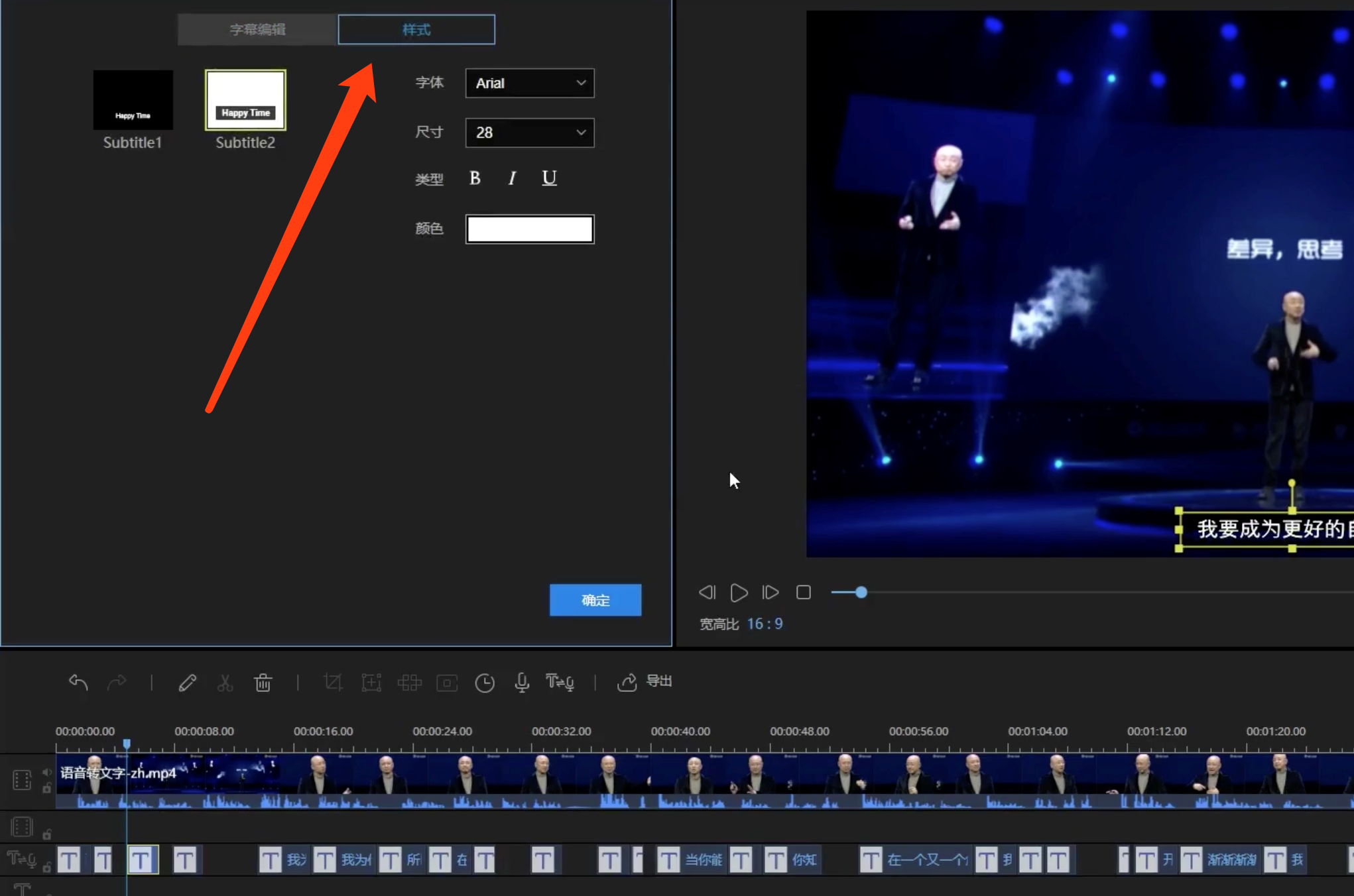
Task: Play the video preview
Action: [x=739, y=592]
